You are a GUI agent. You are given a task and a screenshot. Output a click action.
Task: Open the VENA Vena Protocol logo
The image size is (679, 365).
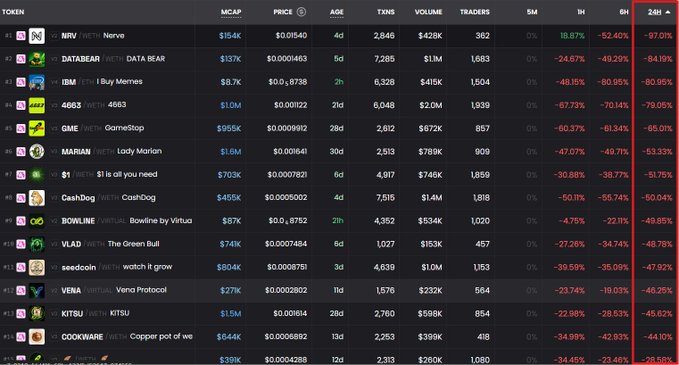37,291
